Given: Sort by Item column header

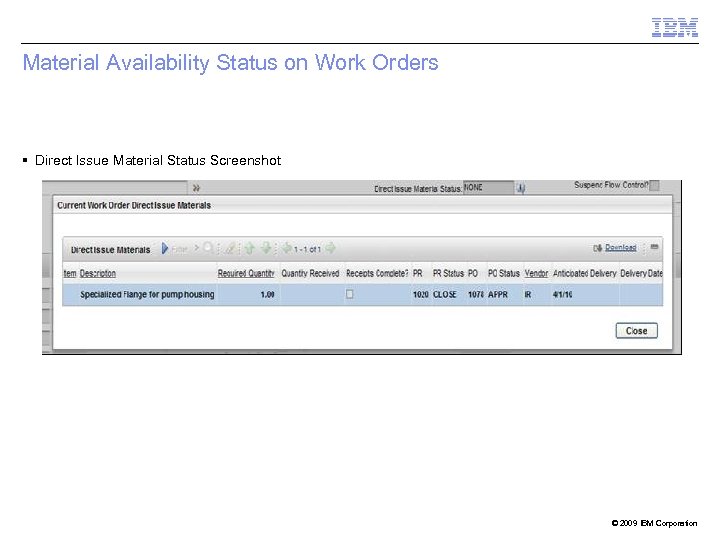Looking at the screenshot, I should click(70, 273).
